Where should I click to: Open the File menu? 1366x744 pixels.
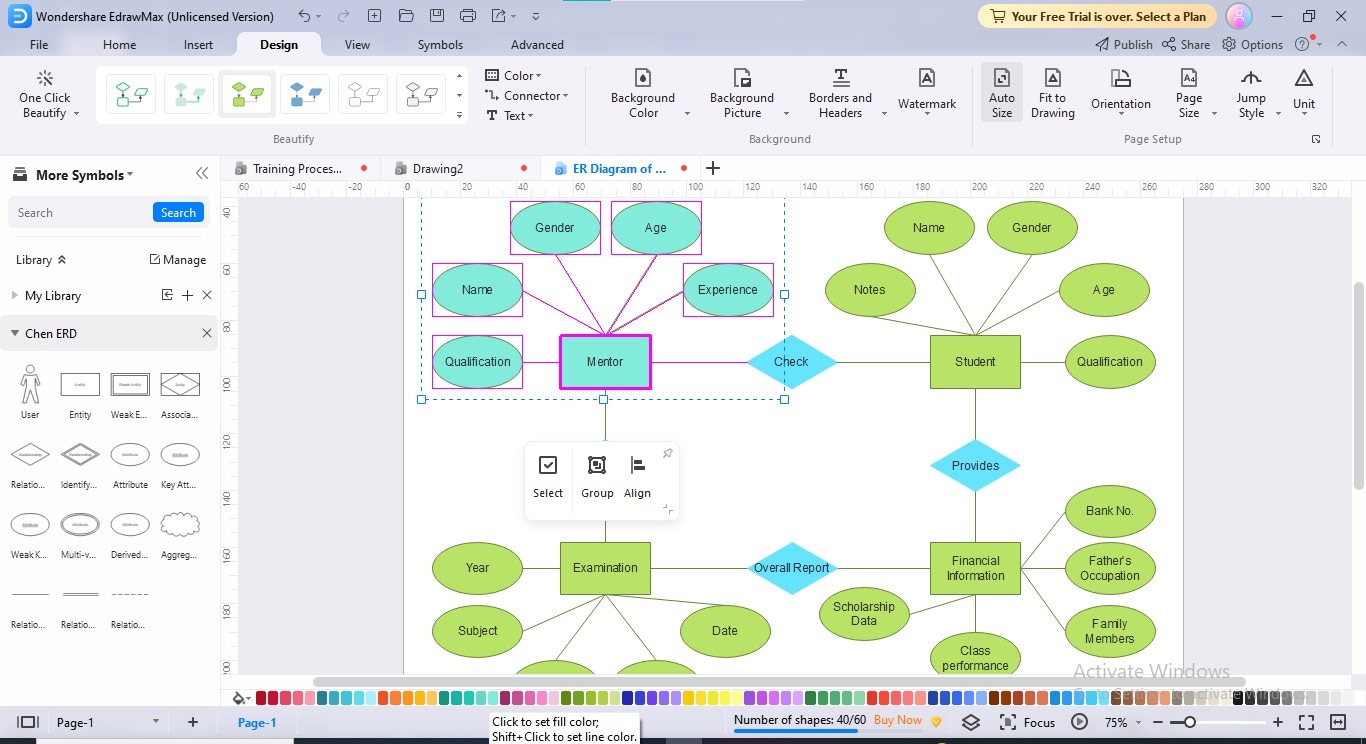click(x=39, y=44)
